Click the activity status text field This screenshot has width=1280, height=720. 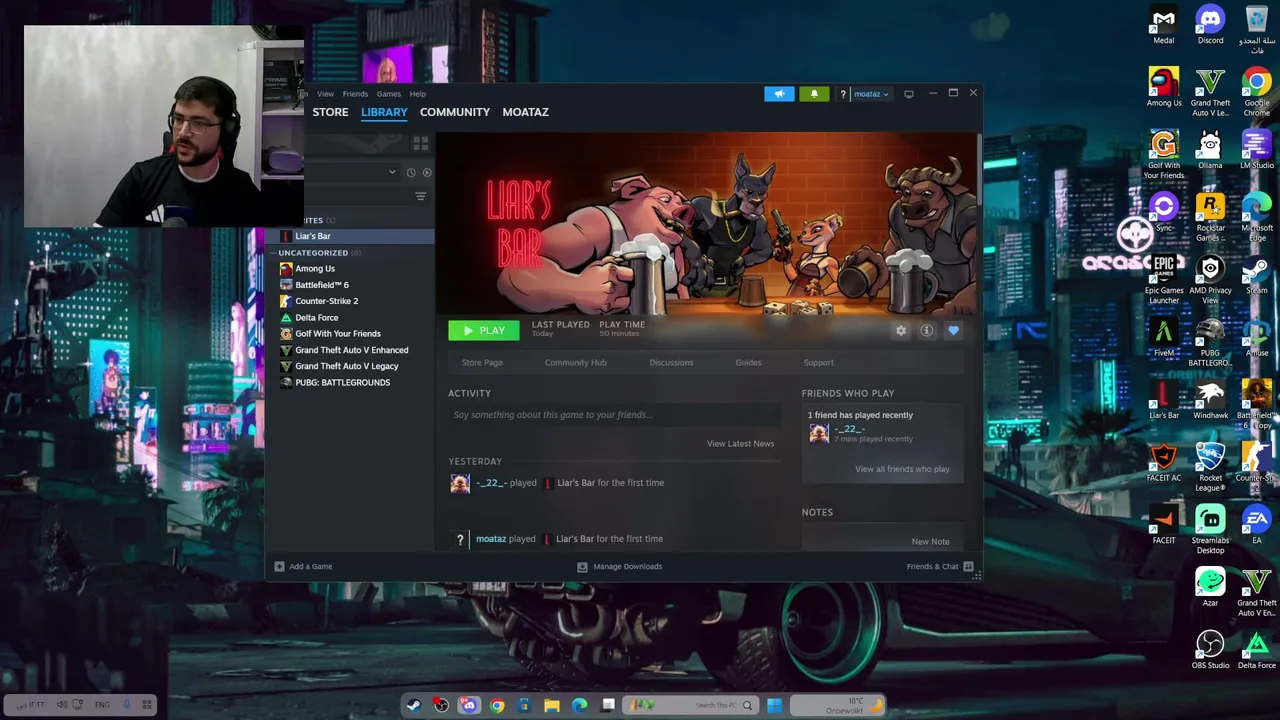(615, 415)
